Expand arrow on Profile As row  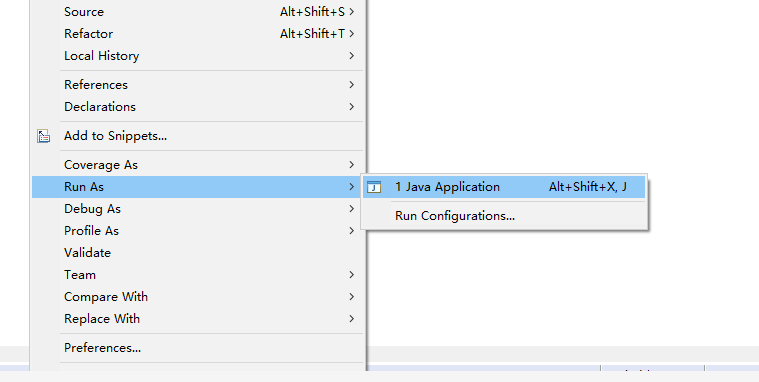(352, 231)
